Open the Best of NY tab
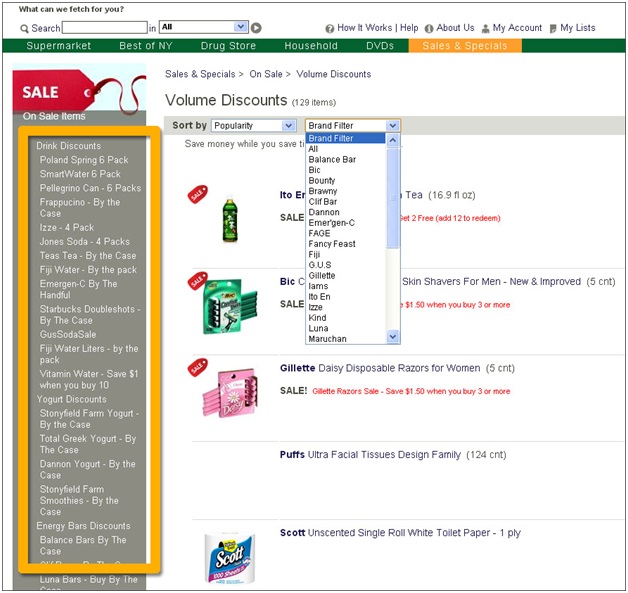Image resolution: width=628 pixels, height=593 pixels. click(x=146, y=46)
